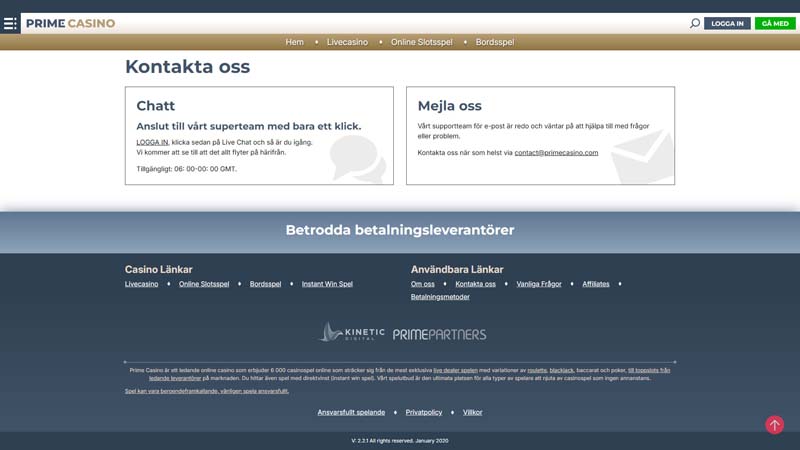Open the hamburger menu icon
The height and width of the screenshot is (450, 800).
[10, 23]
